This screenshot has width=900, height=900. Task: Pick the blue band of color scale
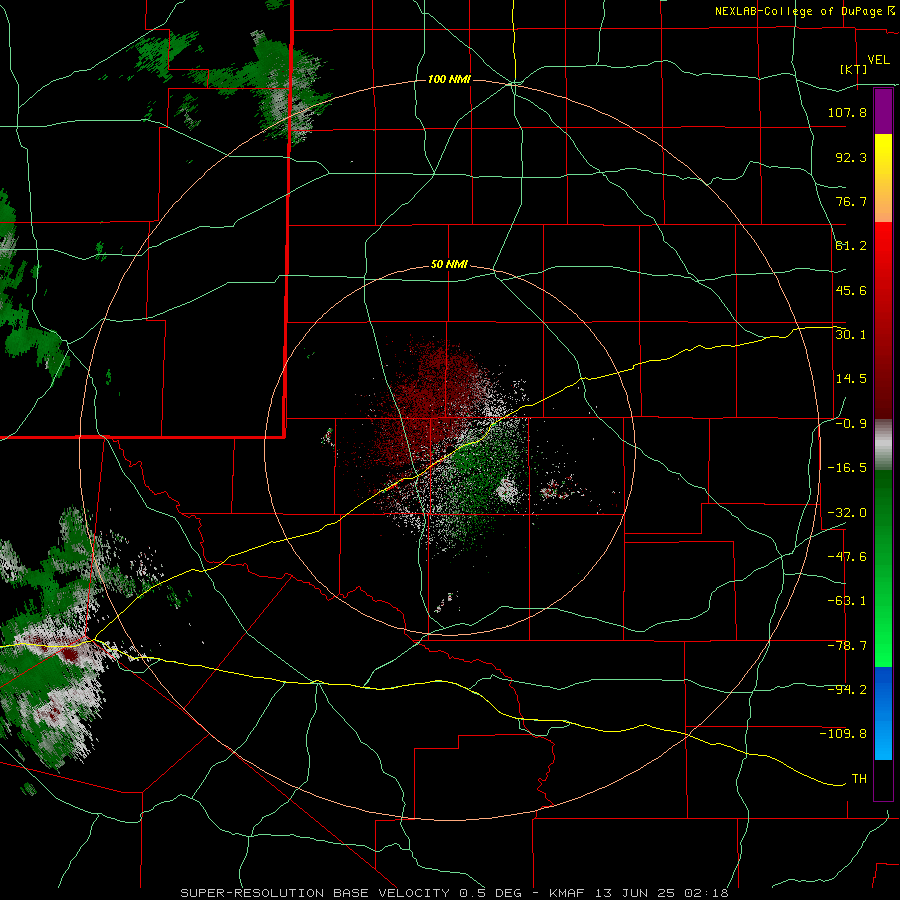coord(883,713)
